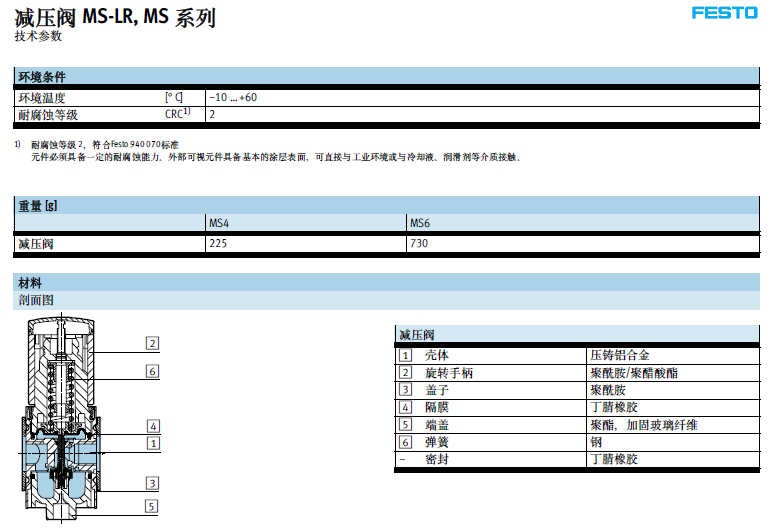
Task: Click boxed number 5 in 端盖 row
Action: pyautogui.click(x=405, y=425)
